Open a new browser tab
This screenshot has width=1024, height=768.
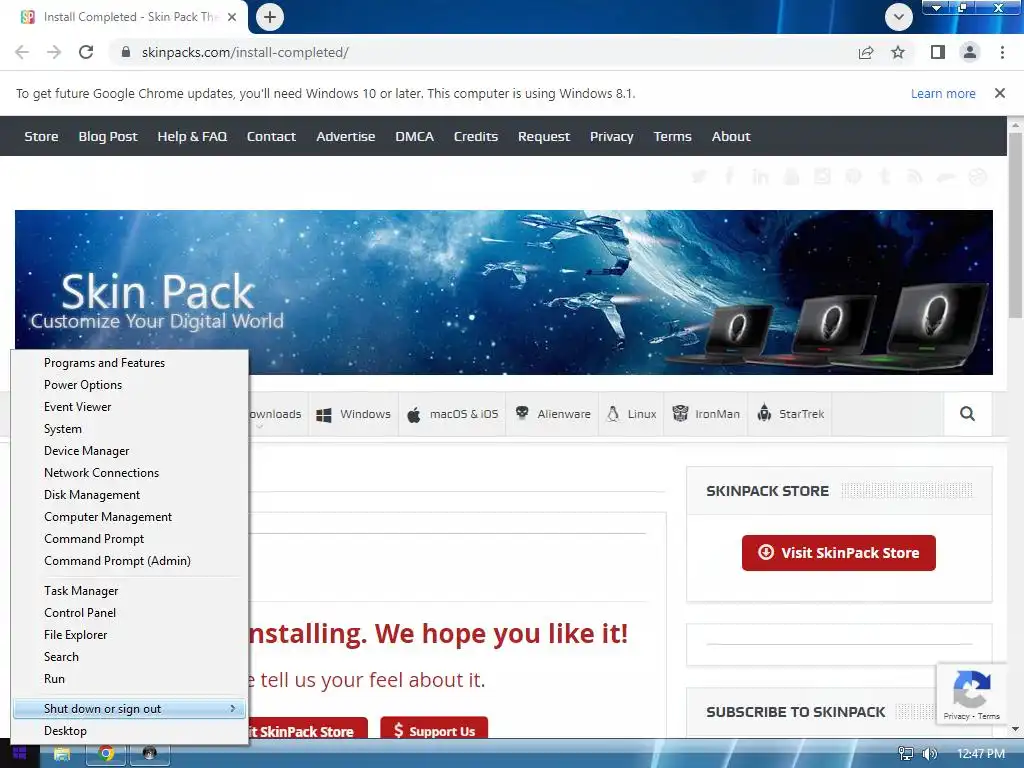tap(270, 17)
